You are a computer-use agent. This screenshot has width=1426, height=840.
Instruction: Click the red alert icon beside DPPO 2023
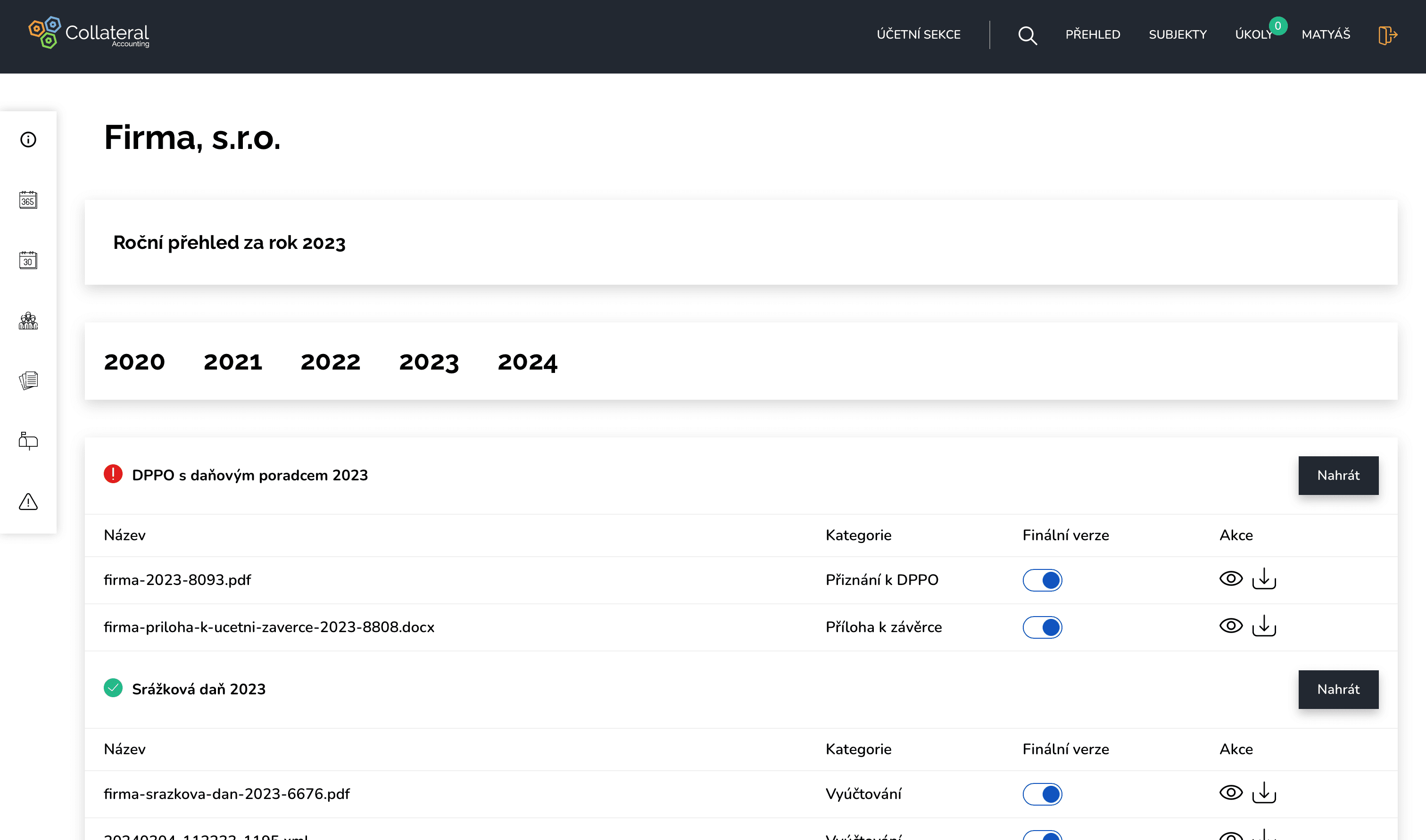pyautogui.click(x=113, y=474)
